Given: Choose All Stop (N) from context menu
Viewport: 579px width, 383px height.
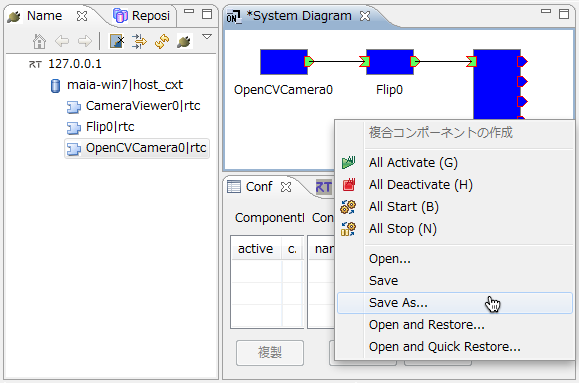Looking at the screenshot, I should pos(455,229).
